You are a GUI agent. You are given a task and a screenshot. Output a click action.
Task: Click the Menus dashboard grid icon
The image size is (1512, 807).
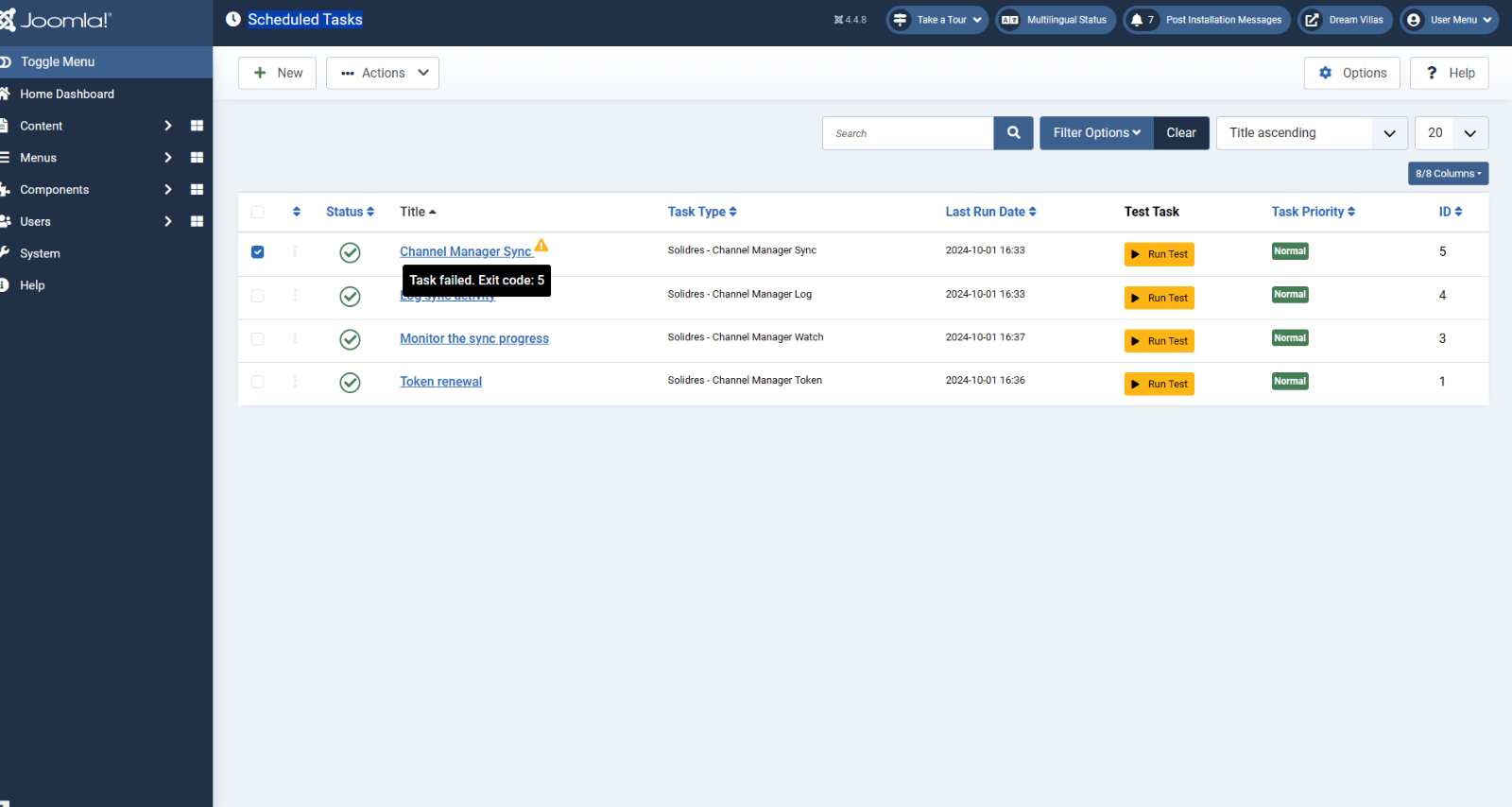[x=197, y=158]
